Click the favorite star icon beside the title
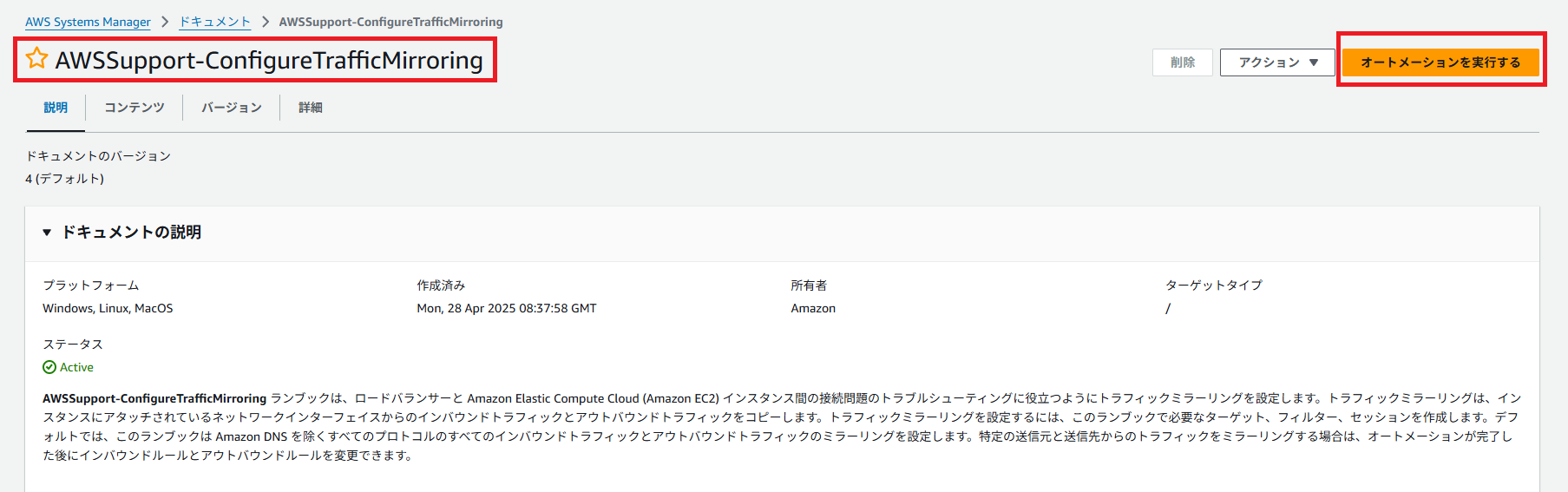The height and width of the screenshot is (492, 1568). point(36,58)
